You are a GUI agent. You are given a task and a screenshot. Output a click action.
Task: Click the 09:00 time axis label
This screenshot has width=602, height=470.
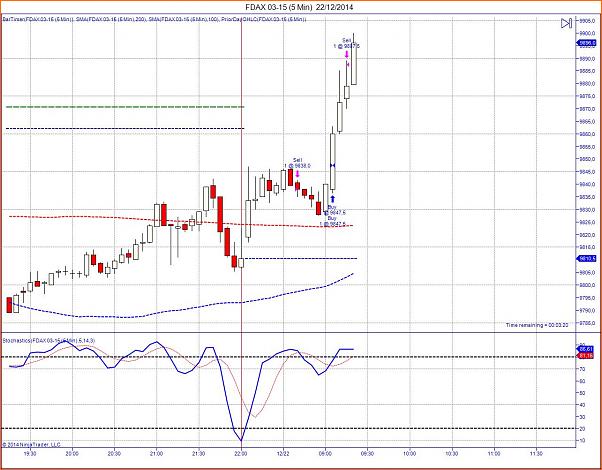pos(325,453)
